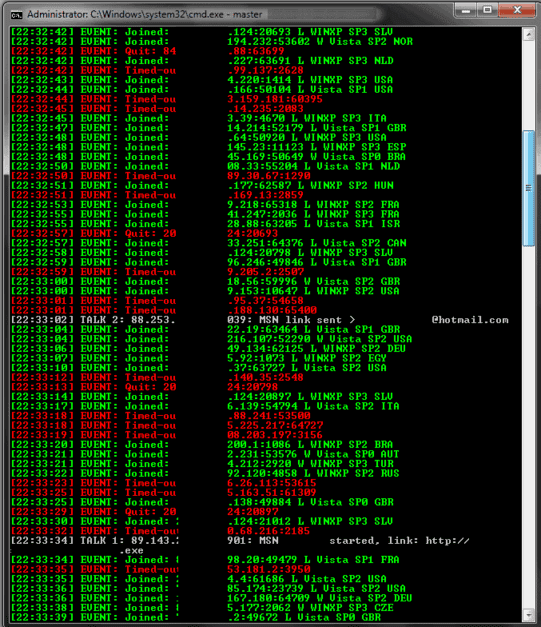The height and width of the screenshot is (627, 541).
Task: Select the red address "3.159.181:60395"
Action: (x=275, y=99)
